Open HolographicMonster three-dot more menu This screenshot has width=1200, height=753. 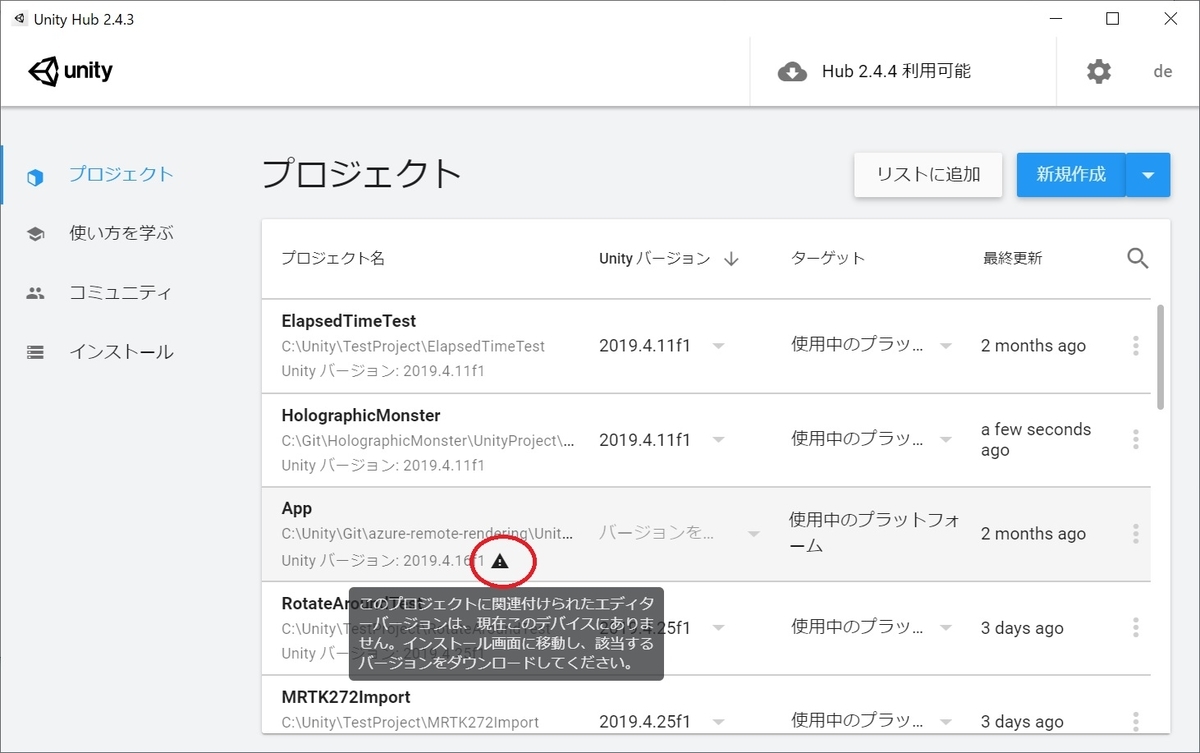click(x=1136, y=440)
